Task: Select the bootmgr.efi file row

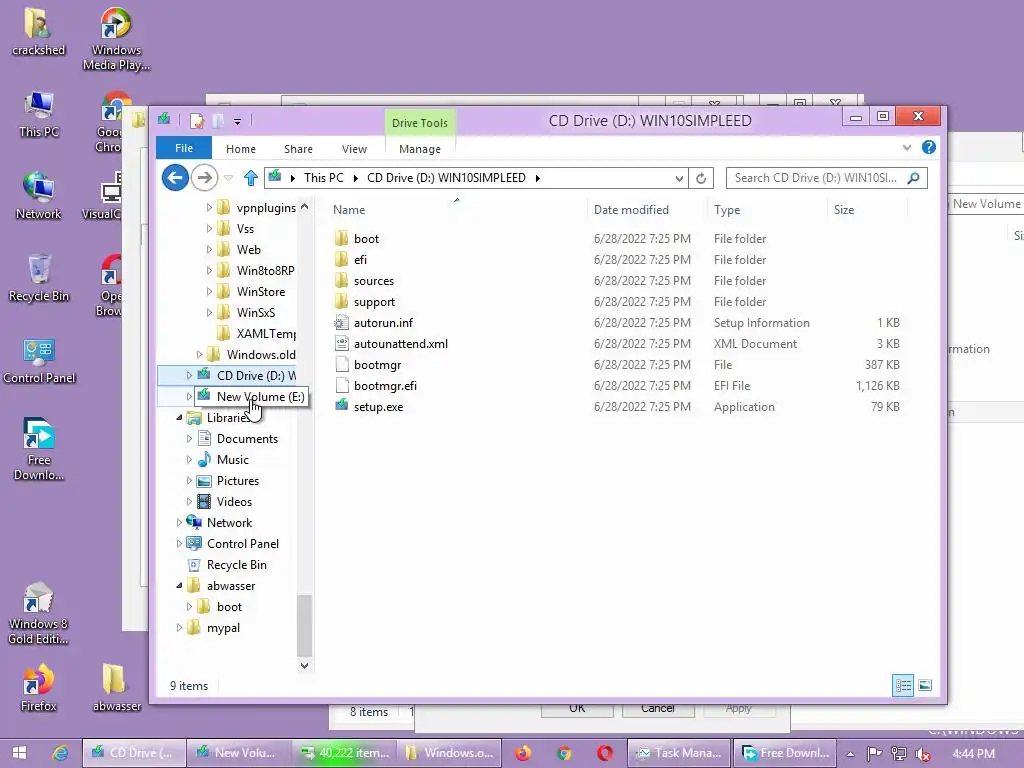Action: click(617, 385)
